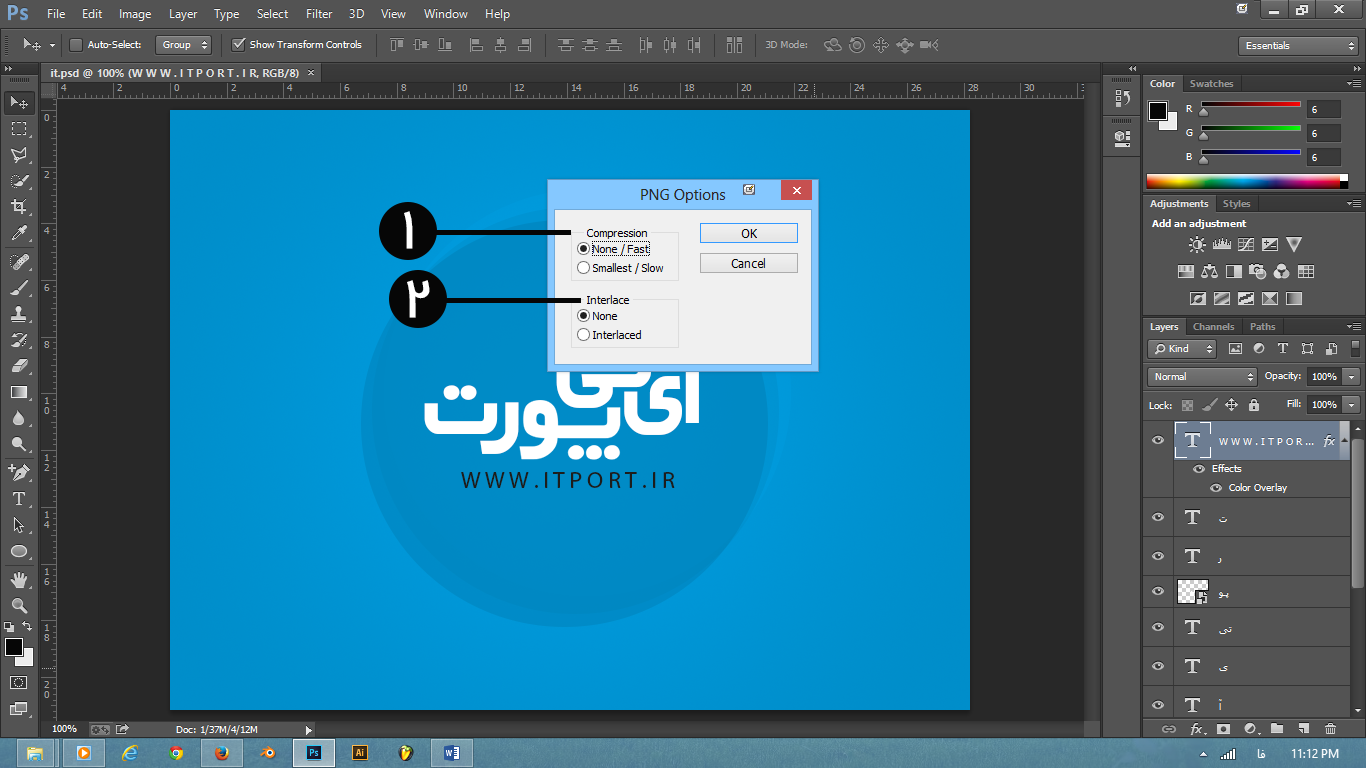
Task: Add a Photo Filter adjustment
Action: (x=1258, y=271)
